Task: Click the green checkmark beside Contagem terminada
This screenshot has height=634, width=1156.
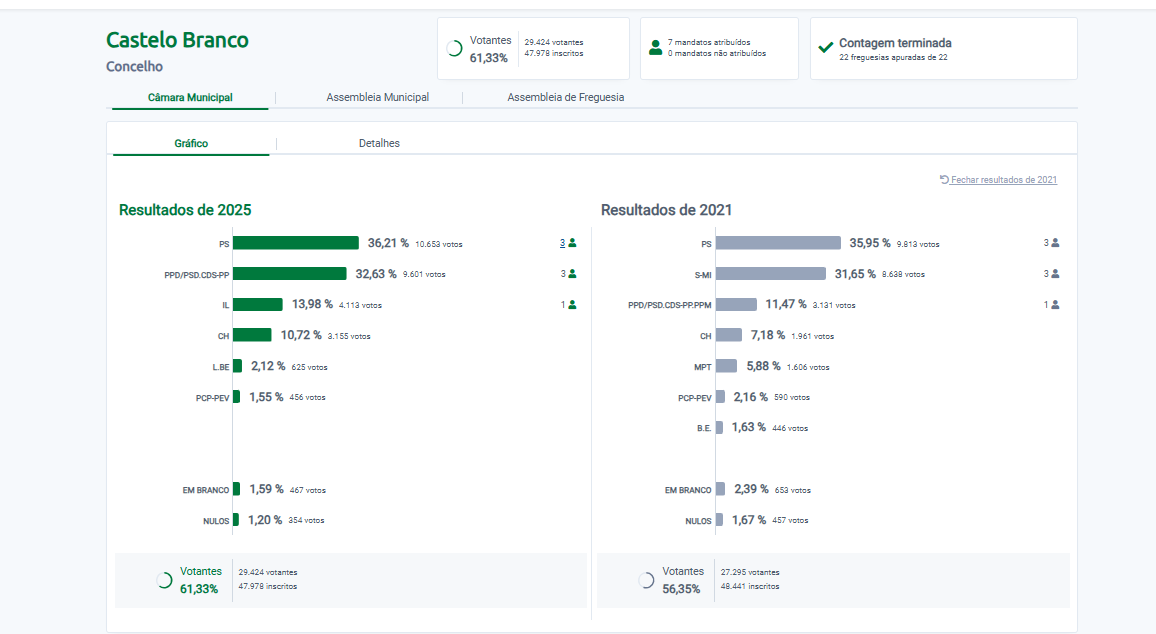Action: (825, 47)
